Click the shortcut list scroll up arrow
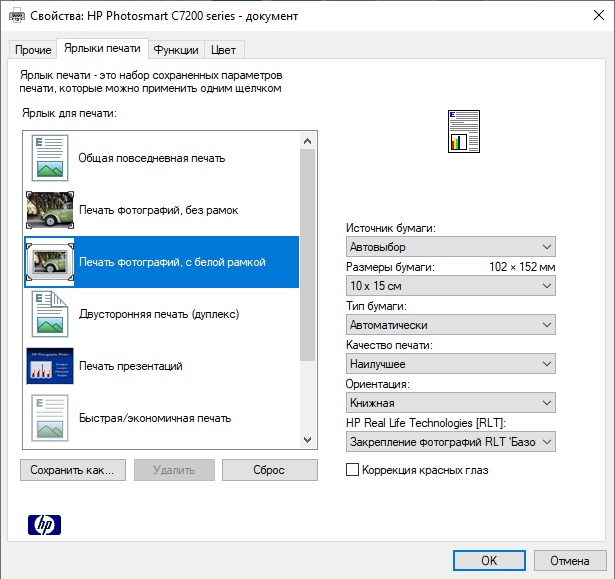Viewport: 615px width, 579px height. tap(308, 141)
